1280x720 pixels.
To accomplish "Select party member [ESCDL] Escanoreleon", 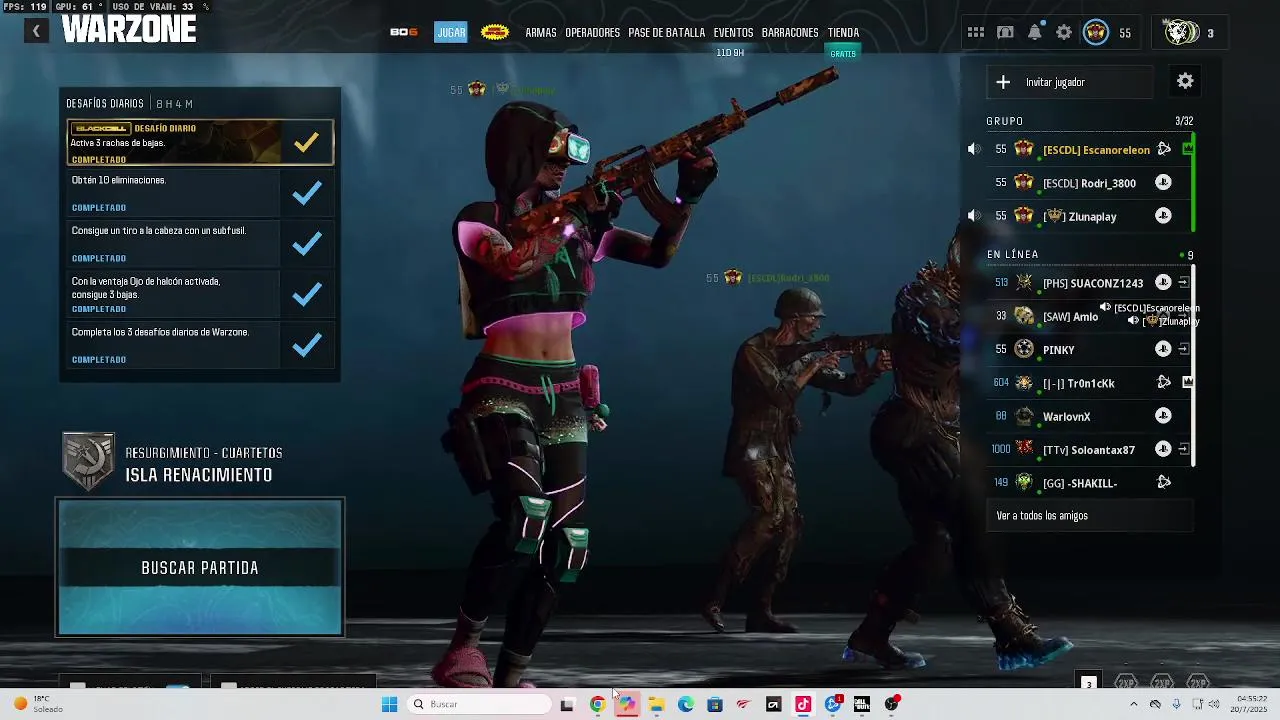I will (1088, 150).
